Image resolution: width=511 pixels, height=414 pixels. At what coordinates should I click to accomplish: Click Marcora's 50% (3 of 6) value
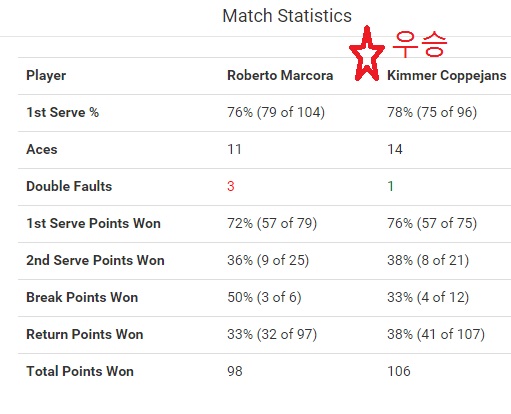[264, 297]
